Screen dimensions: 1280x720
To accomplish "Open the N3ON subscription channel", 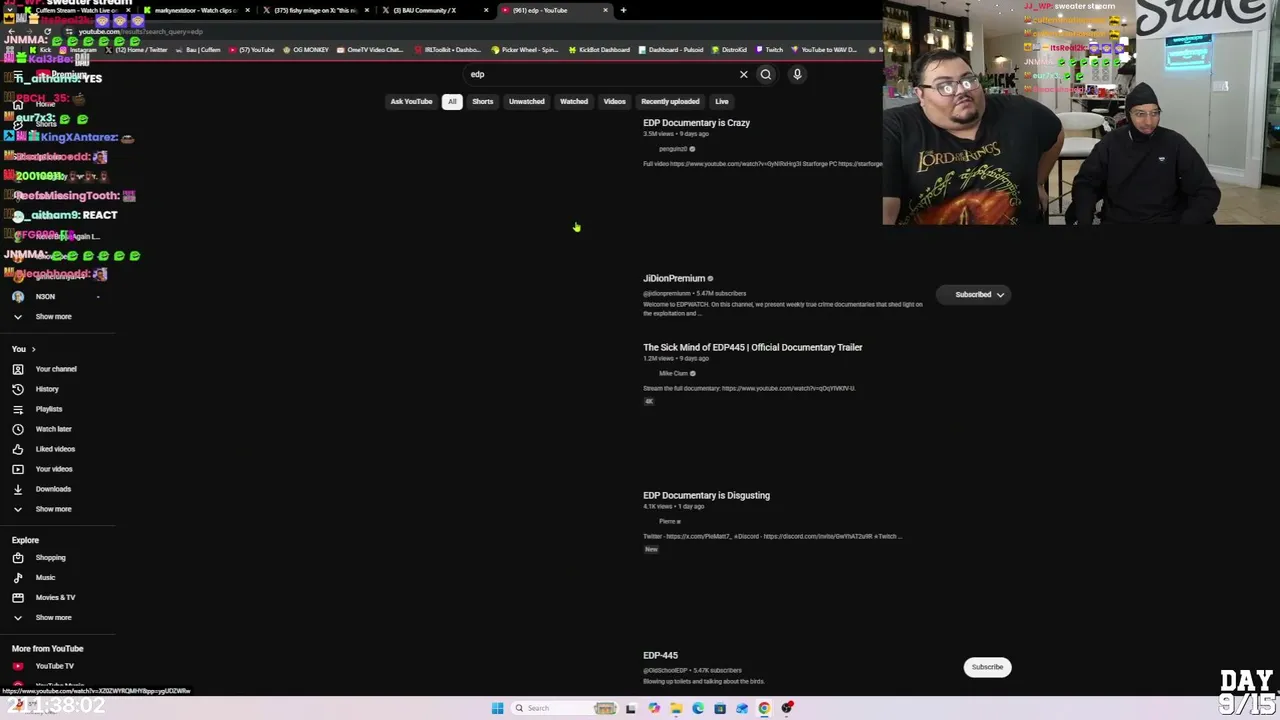I will click(57, 296).
